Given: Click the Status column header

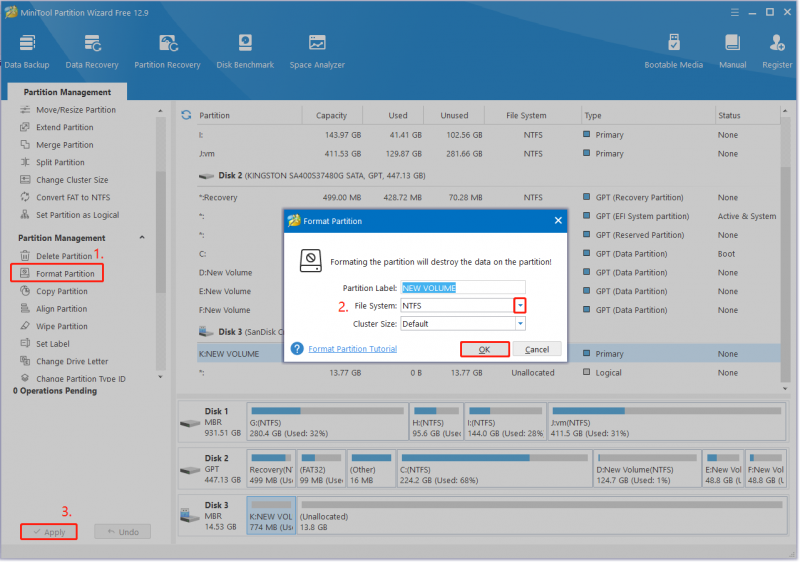Looking at the screenshot, I should tap(747, 115).
